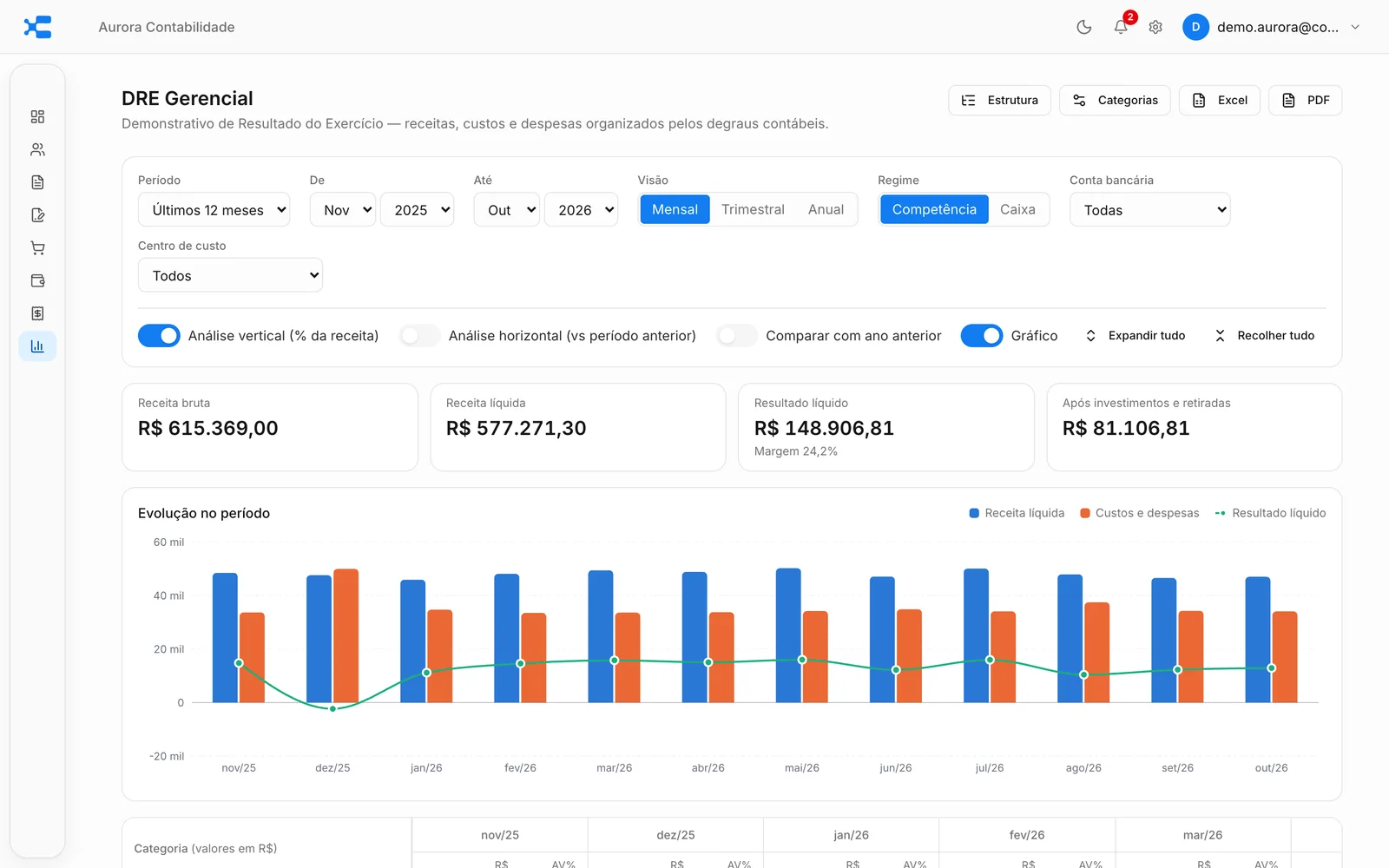Enable Comparar com ano anterior switch

737,336
